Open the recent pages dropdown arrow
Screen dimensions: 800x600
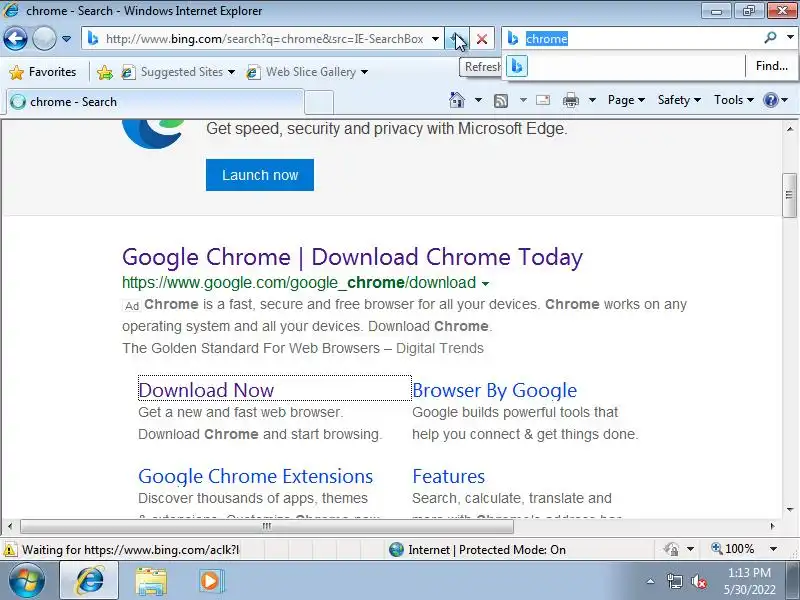pos(66,39)
